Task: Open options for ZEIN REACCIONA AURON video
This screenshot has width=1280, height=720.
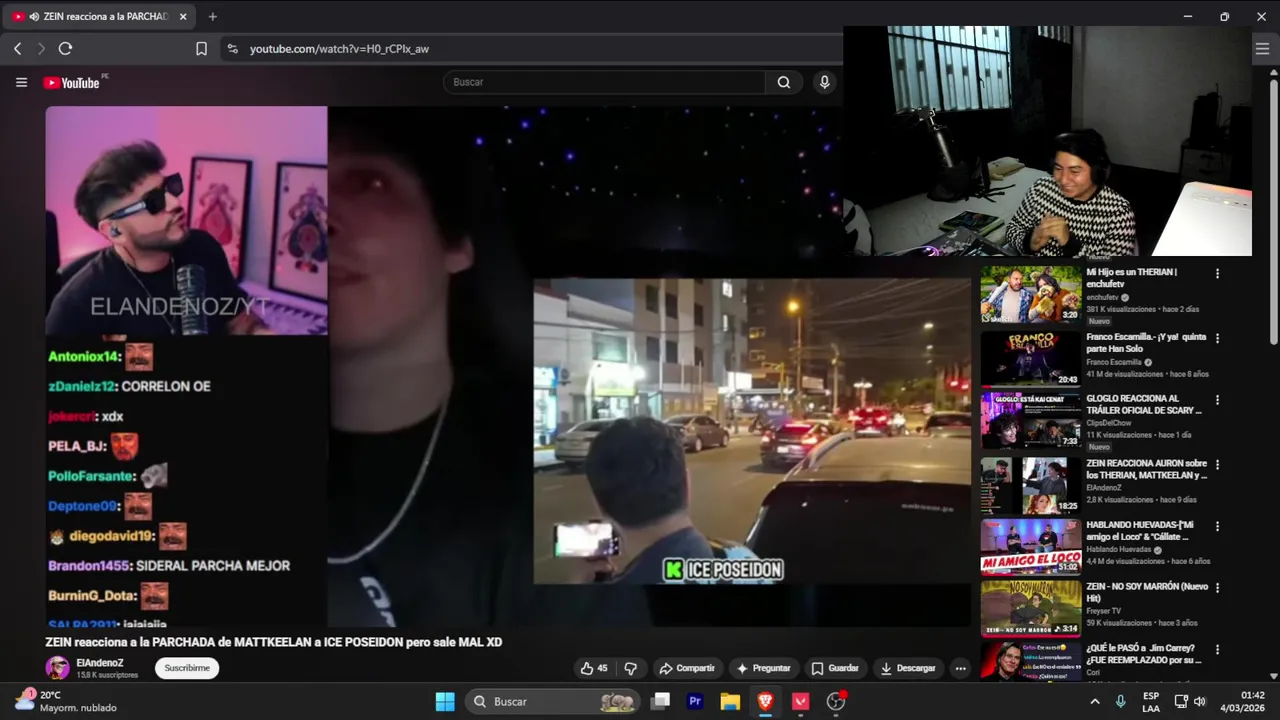Action: pos(1217,465)
